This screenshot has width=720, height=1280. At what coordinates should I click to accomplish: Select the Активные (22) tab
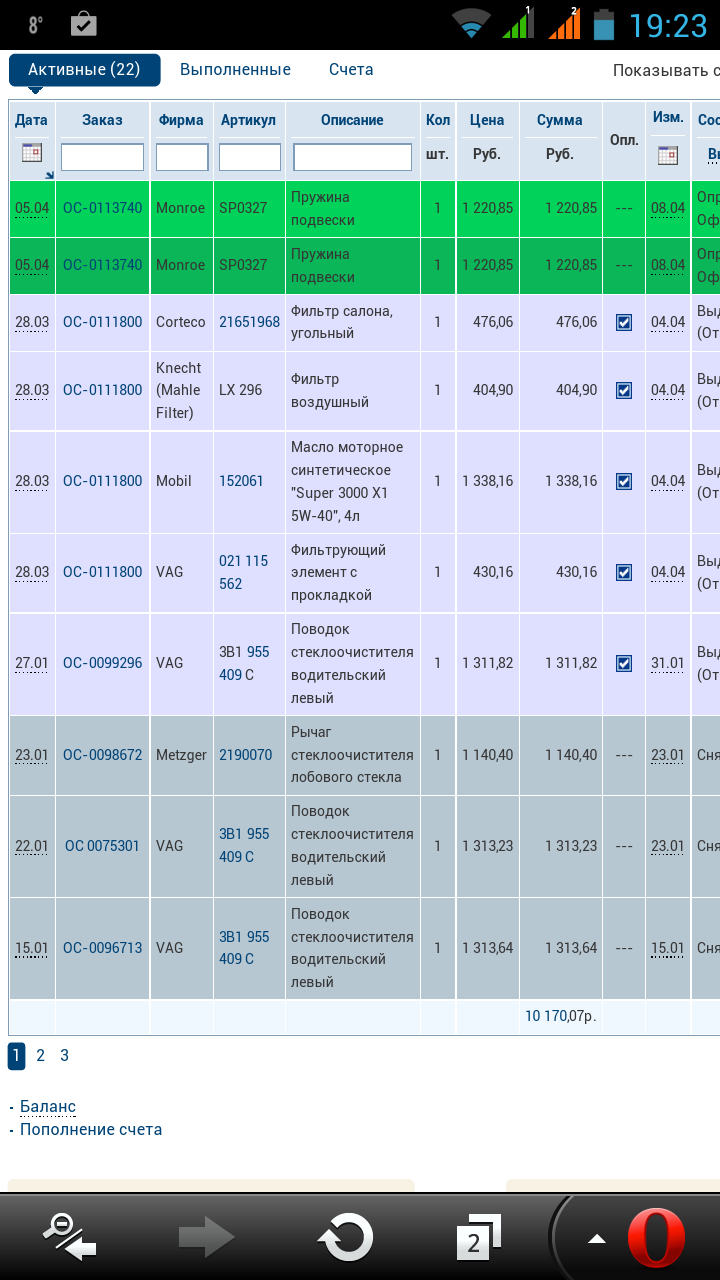(84, 70)
